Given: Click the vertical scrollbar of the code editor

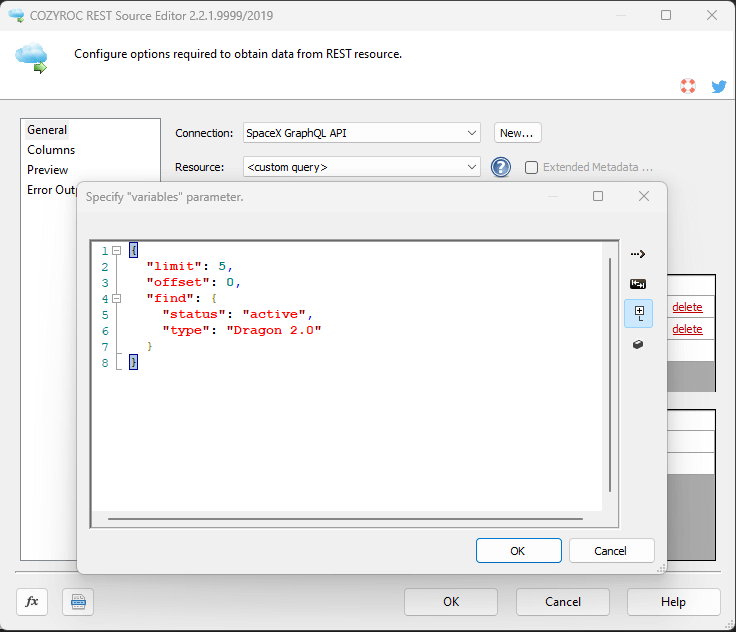Looking at the screenshot, I should (x=610, y=375).
